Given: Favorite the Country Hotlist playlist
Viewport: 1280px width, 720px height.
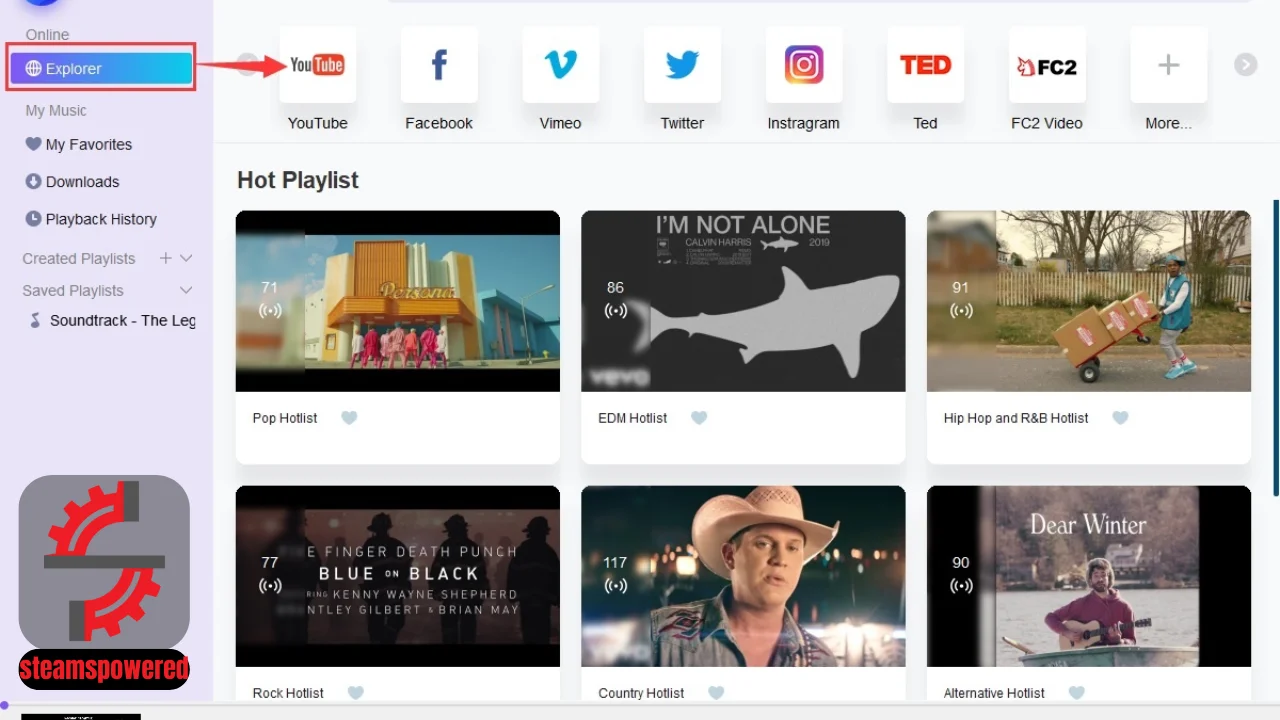Looking at the screenshot, I should click(x=716, y=693).
